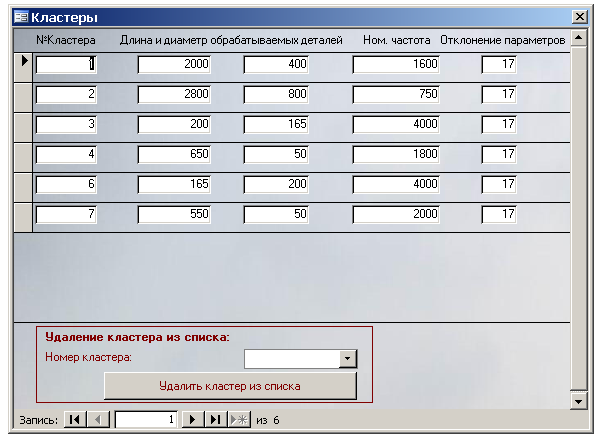
Task: Select record row of cluster 2
Action: click(x=23, y=97)
